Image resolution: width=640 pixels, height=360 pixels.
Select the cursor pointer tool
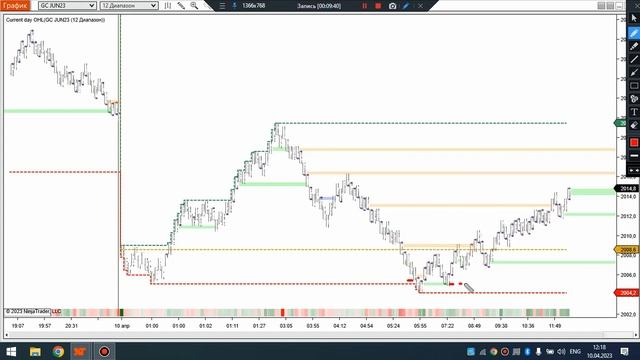[634, 18]
